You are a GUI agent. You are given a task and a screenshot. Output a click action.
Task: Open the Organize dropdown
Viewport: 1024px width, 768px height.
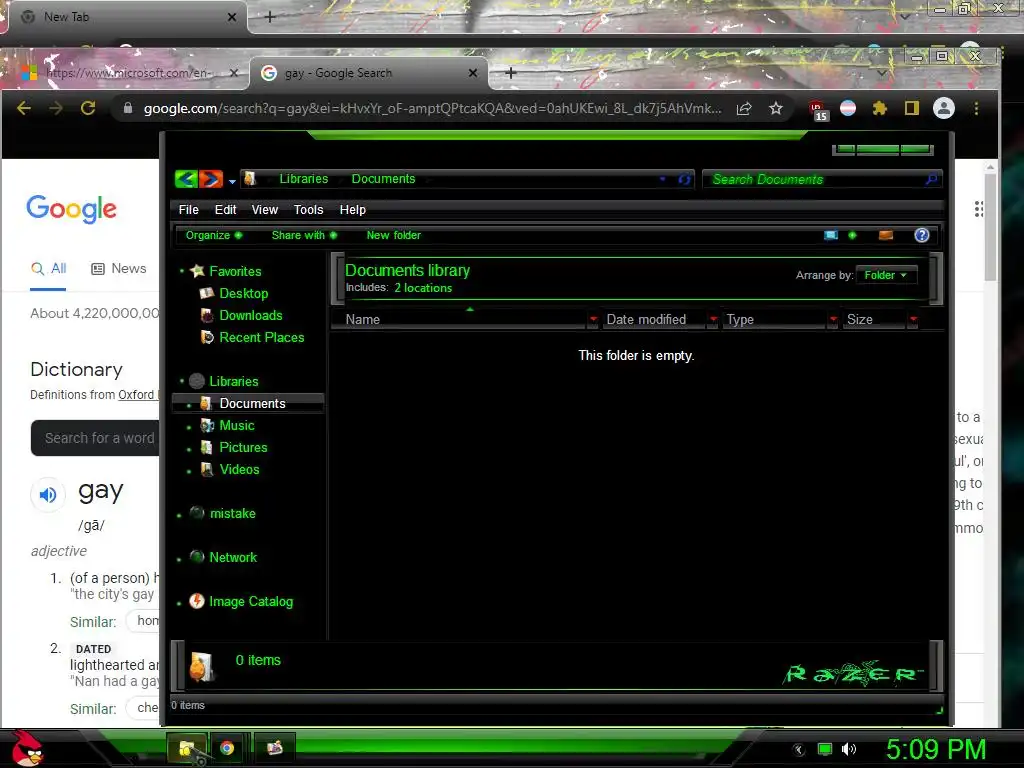pos(214,235)
